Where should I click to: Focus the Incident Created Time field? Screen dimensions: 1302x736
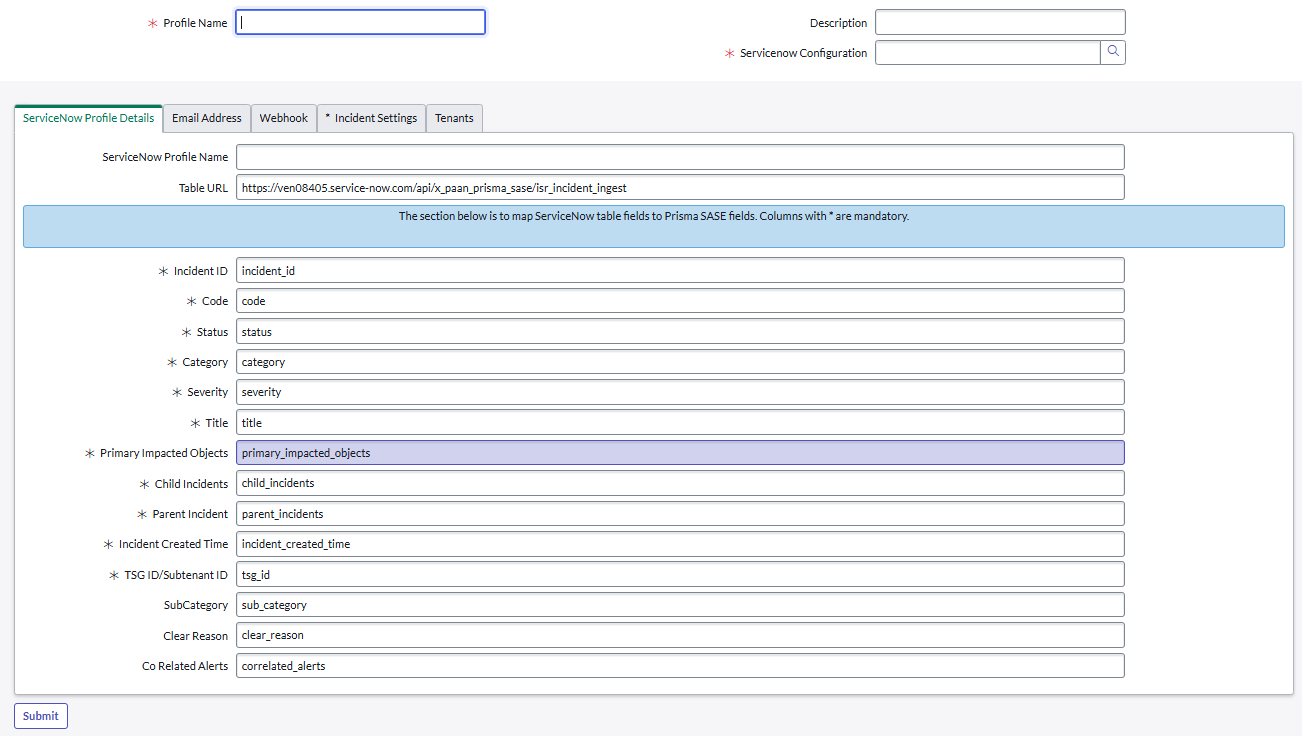click(680, 544)
